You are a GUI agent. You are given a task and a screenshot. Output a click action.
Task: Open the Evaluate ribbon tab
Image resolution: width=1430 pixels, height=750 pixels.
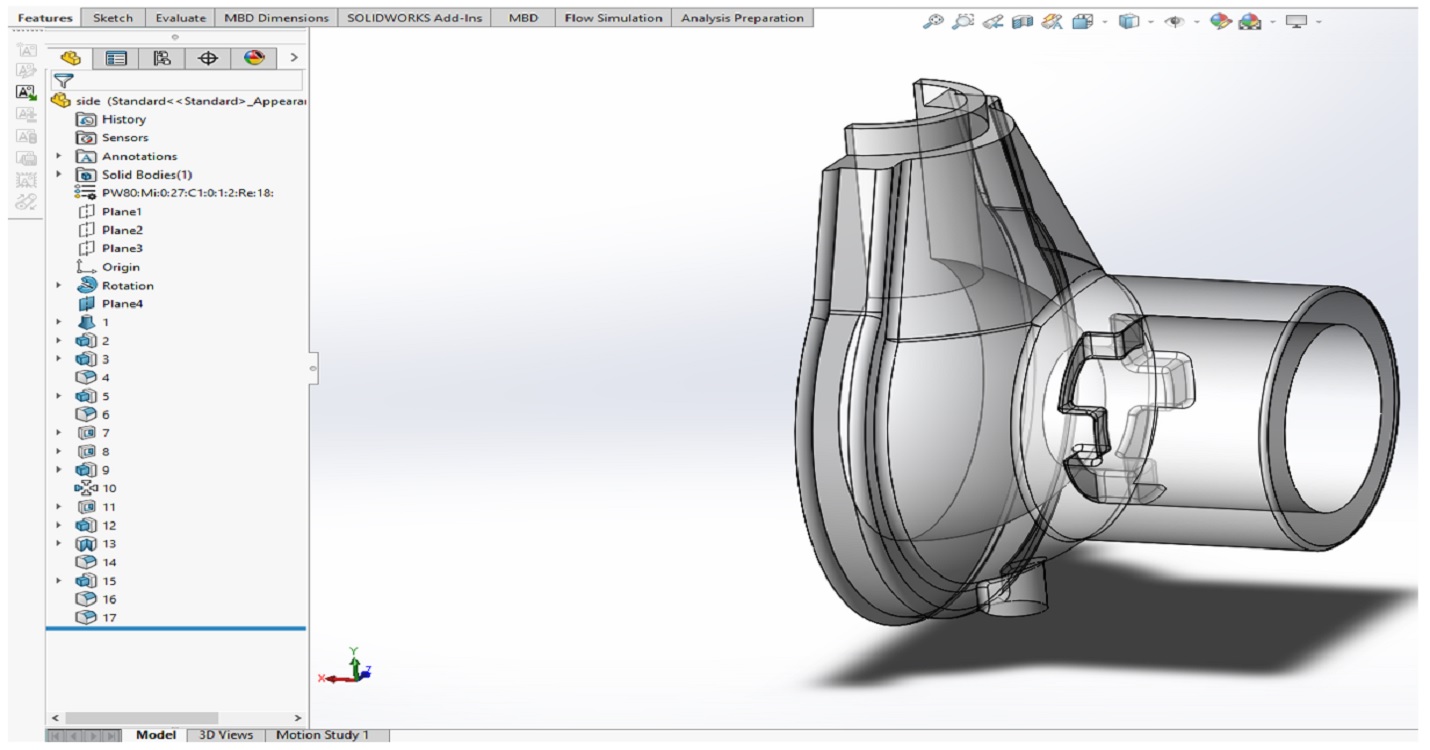(x=180, y=18)
